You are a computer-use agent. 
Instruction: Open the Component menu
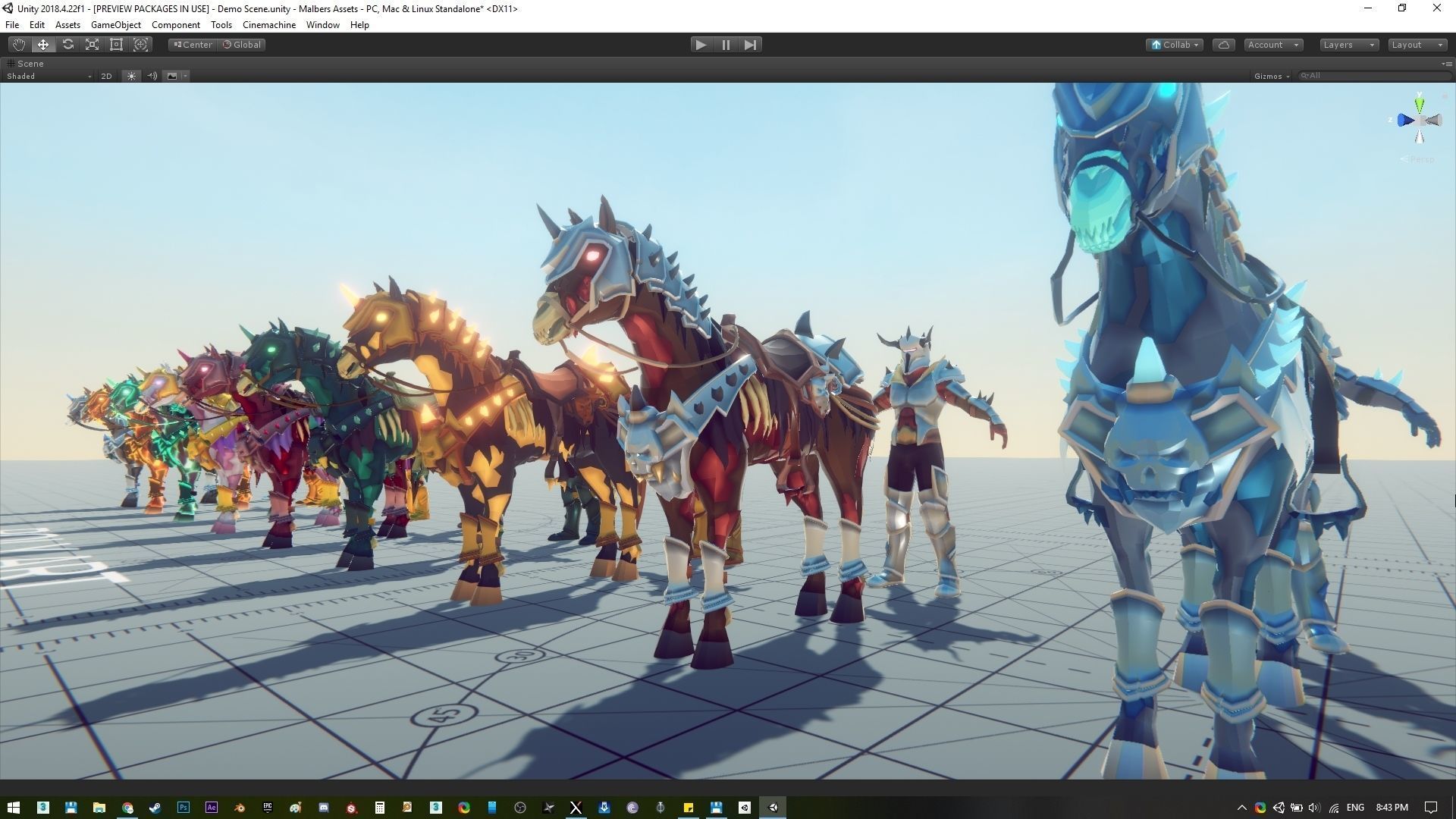[x=176, y=25]
